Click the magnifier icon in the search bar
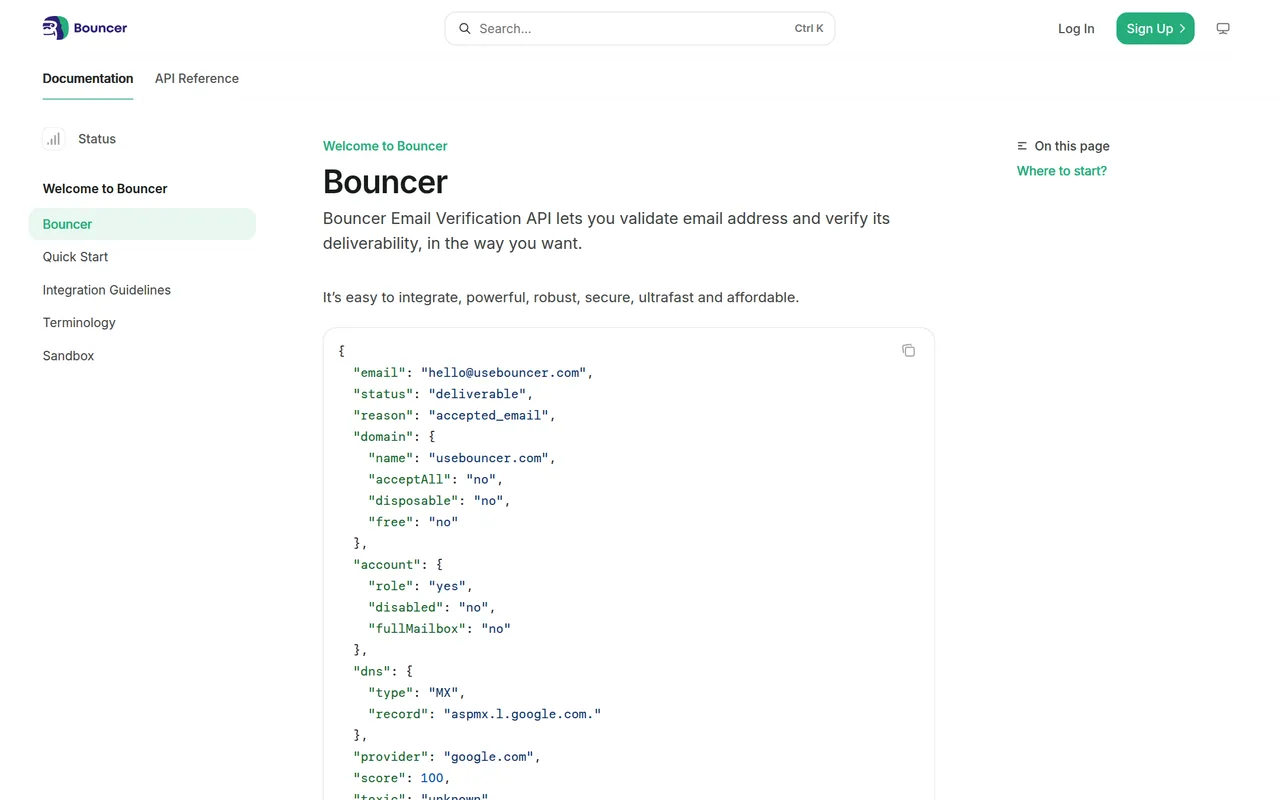The height and width of the screenshot is (800, 1280). [465, 29]
